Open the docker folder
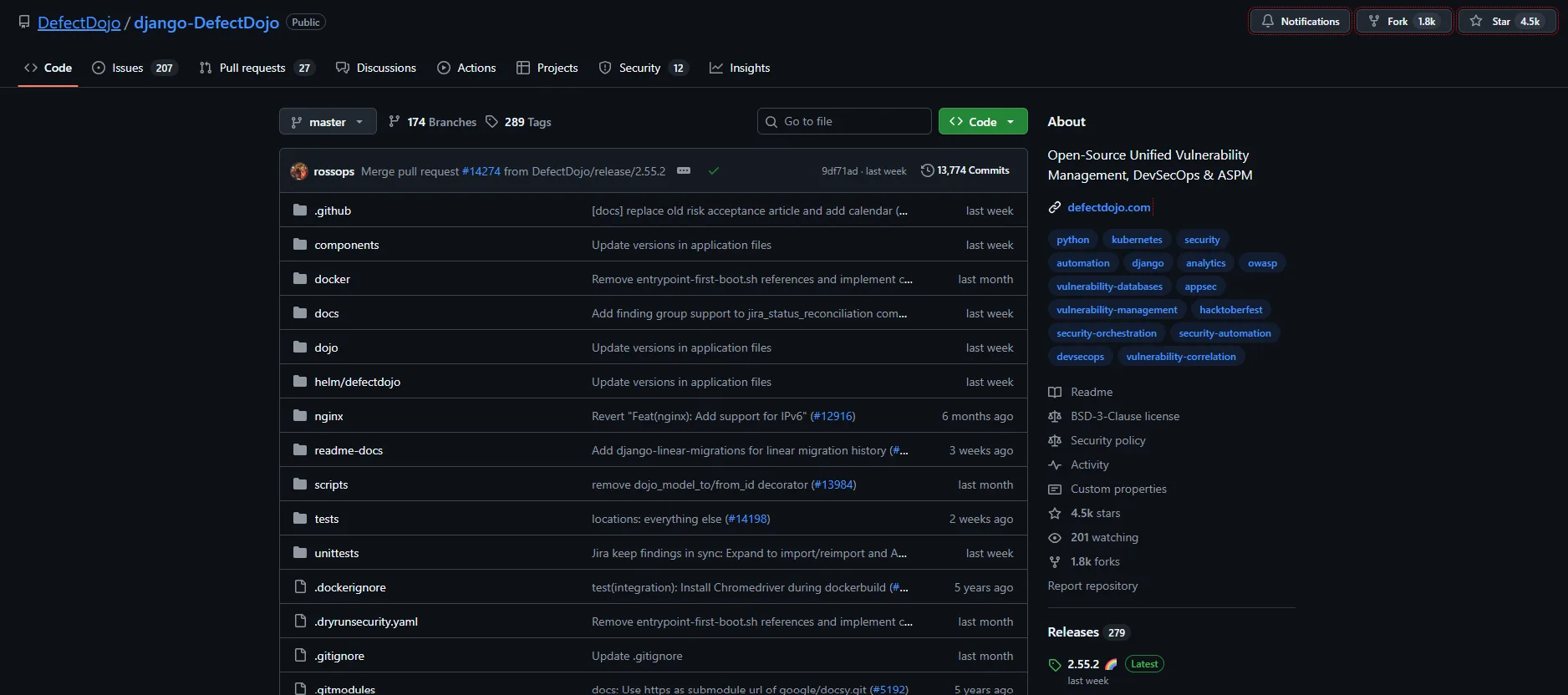This screenshot has width=1568, height=695. [332, 279]
